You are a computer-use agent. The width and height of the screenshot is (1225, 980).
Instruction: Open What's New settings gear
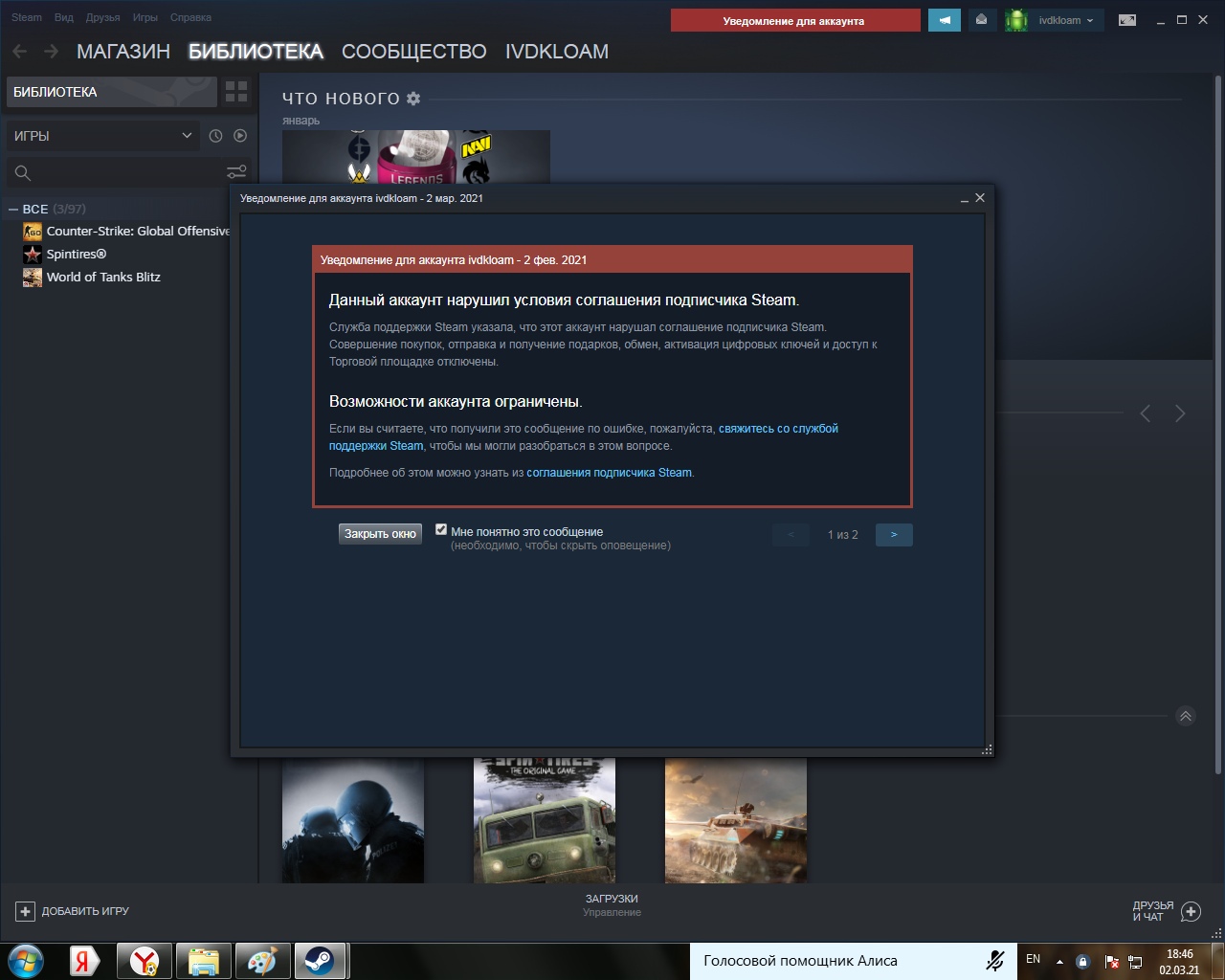pyautogui.click(x=413, y=99)
